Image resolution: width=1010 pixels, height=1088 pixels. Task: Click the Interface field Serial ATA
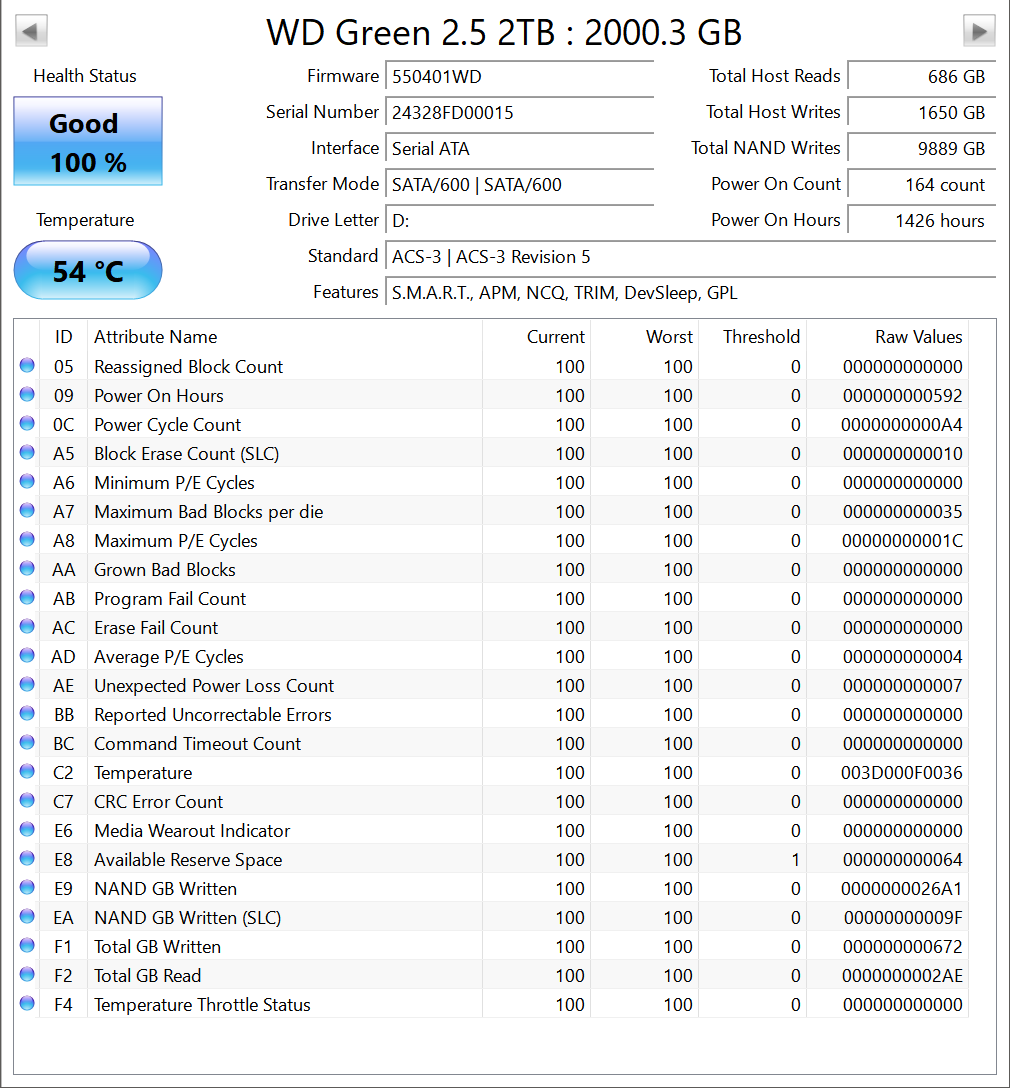pyautogui.click(x=520, y=148)
